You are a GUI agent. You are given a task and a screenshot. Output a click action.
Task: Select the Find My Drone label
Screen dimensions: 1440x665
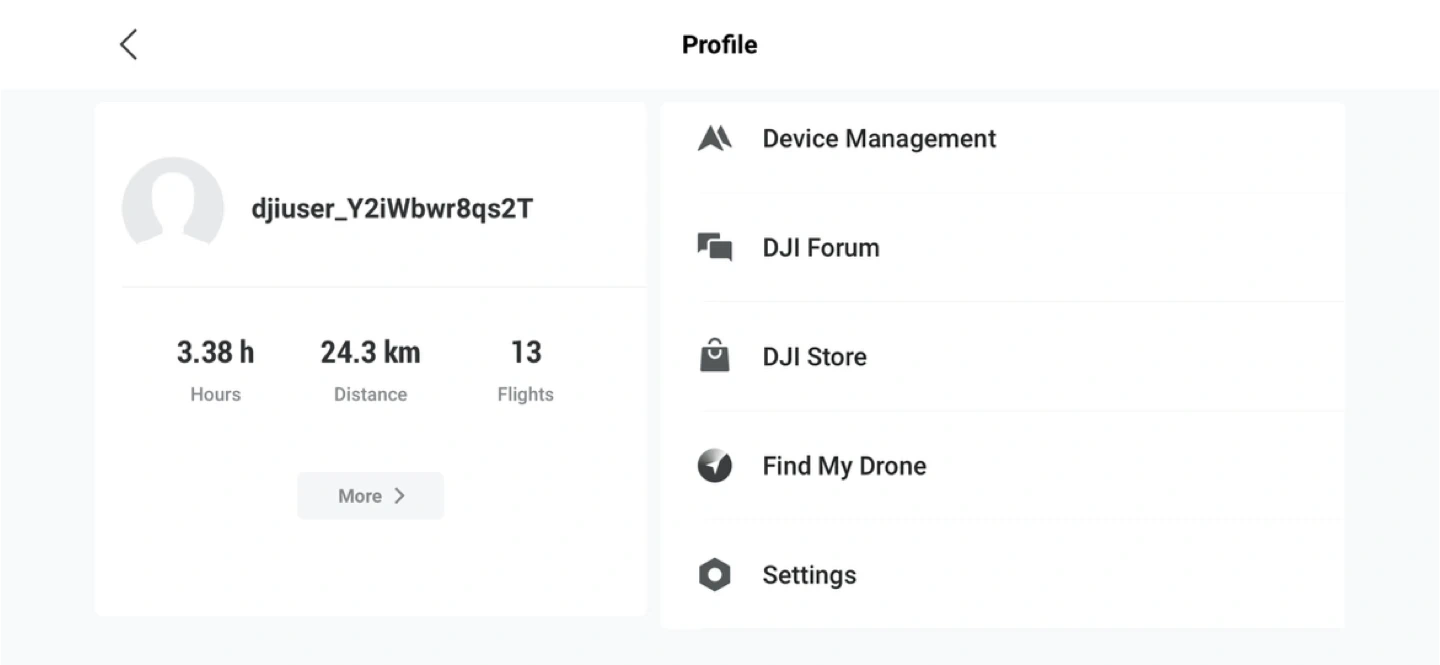(x=844, y=466)
